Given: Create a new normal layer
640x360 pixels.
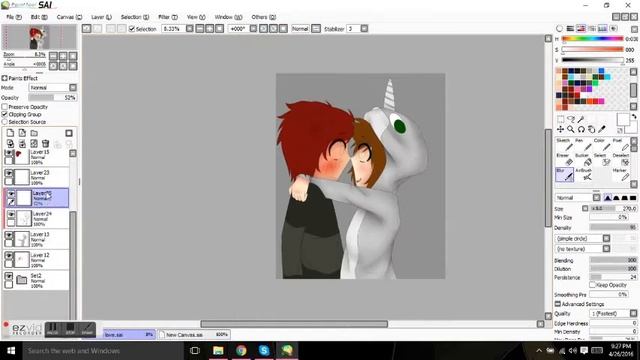Looking at the screenshot, I should click(10, 133).
